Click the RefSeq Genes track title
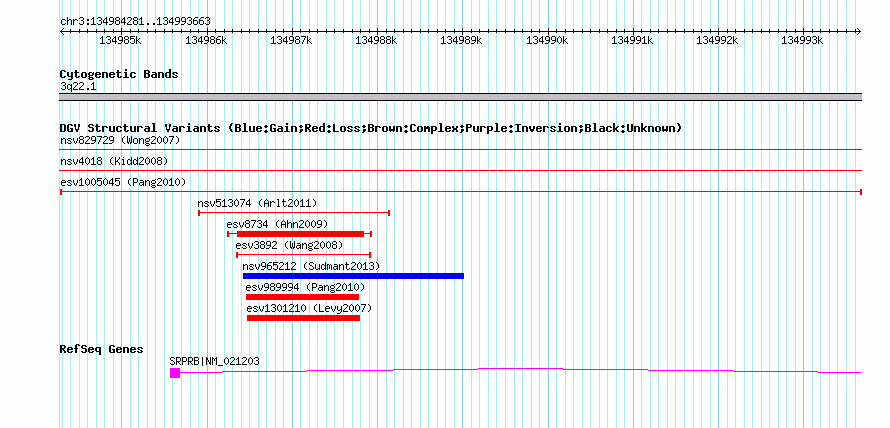 102,349
